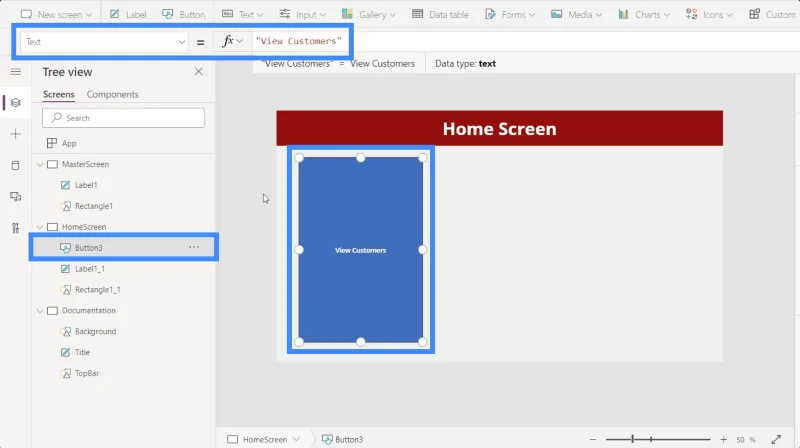Select Rectangle1_1 in the tree
This screenshot has width=800, height=448.
tap(97, 290)
